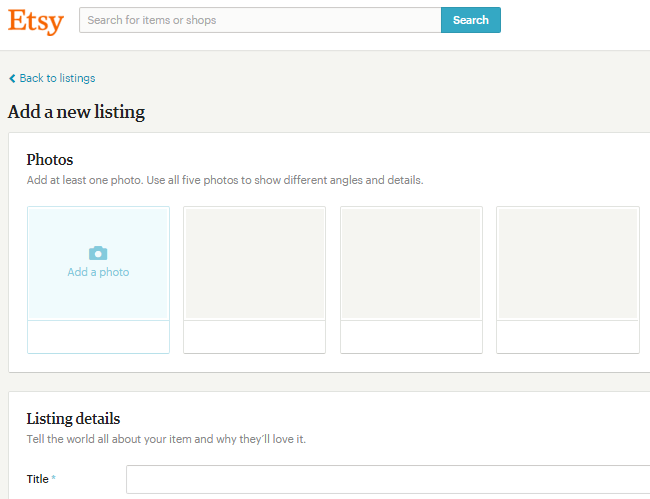
Task: Click the Photos section heading
Action: (50, 160)
